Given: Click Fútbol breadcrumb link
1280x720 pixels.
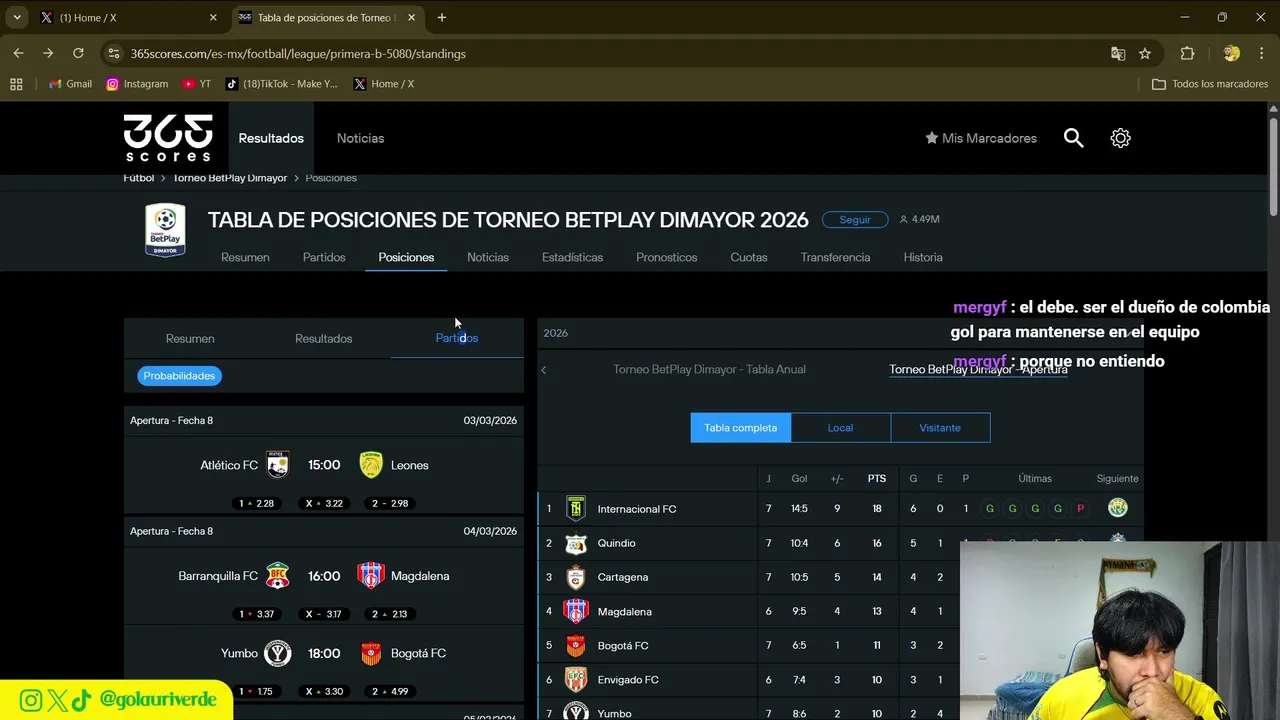Looking at the screenshot, I should coord(139,178).
